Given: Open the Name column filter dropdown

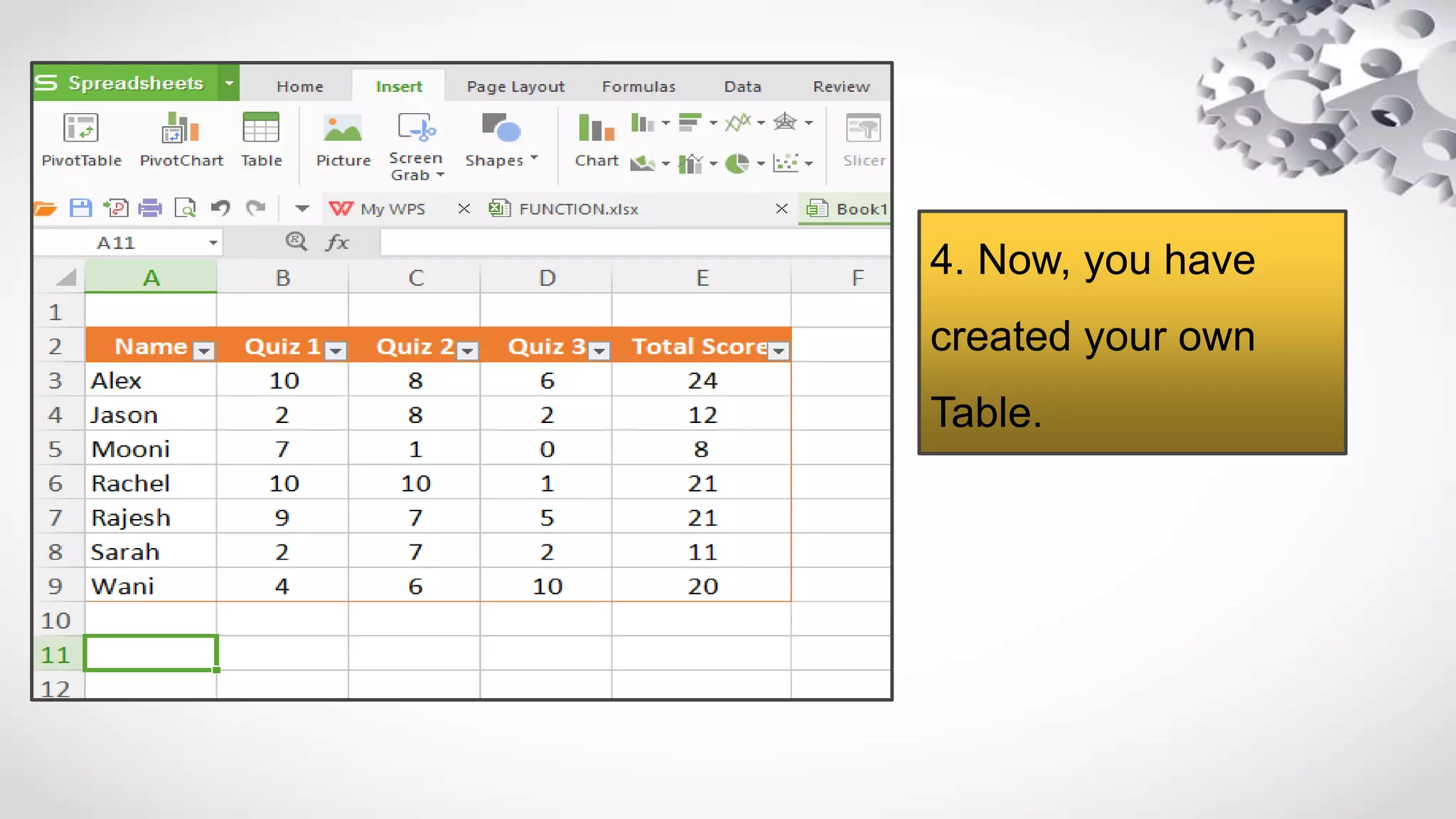Looking at the screenshot, I should [x=204, y=350].
